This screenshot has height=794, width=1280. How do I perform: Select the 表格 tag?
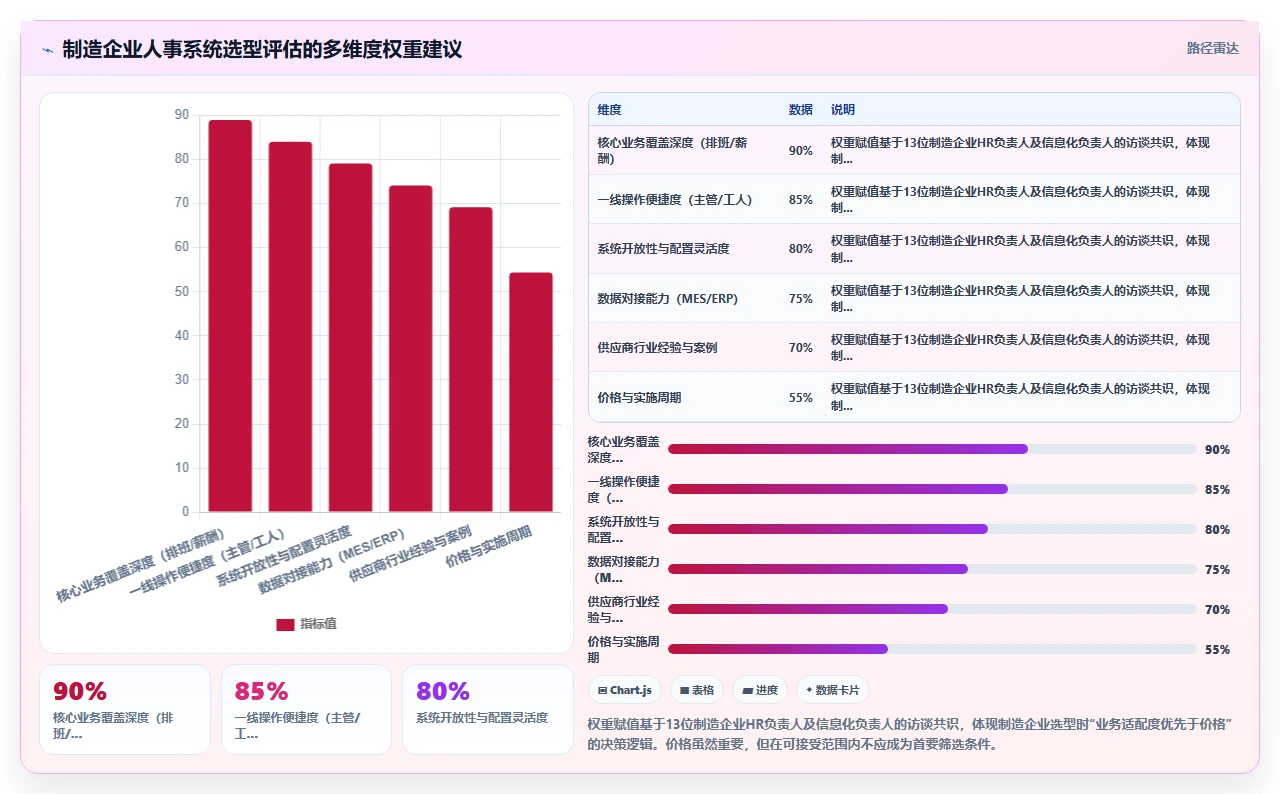tap(697, 690)
